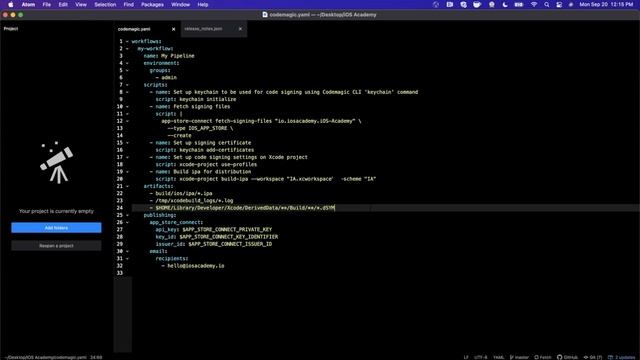The image size is (640, 360).
Task: Switch to the release_notes.json tab
Action: click(x=203, y=29)
